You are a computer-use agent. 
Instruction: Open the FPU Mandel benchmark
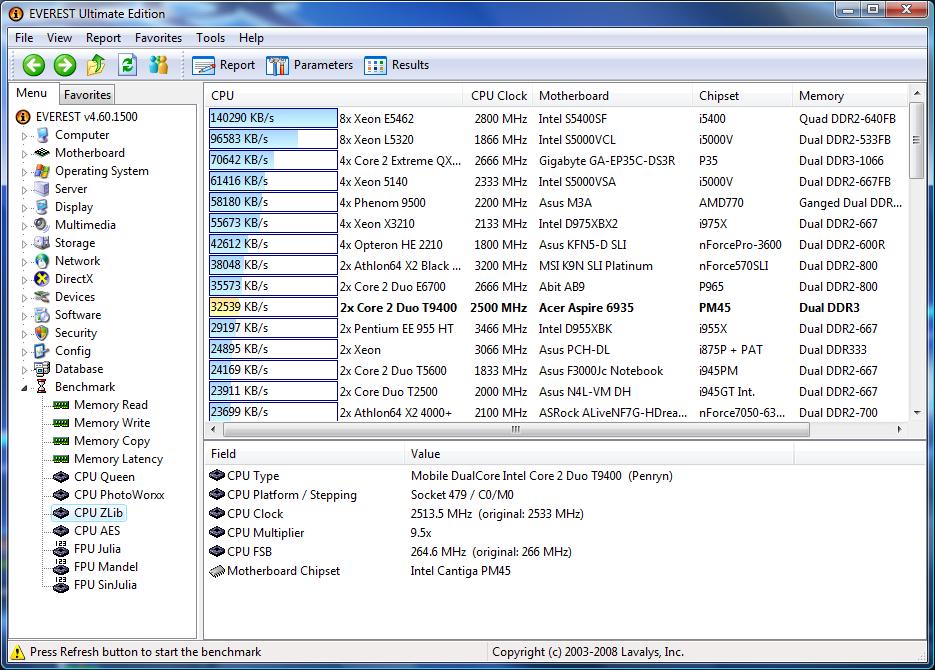tap(106, 567)
